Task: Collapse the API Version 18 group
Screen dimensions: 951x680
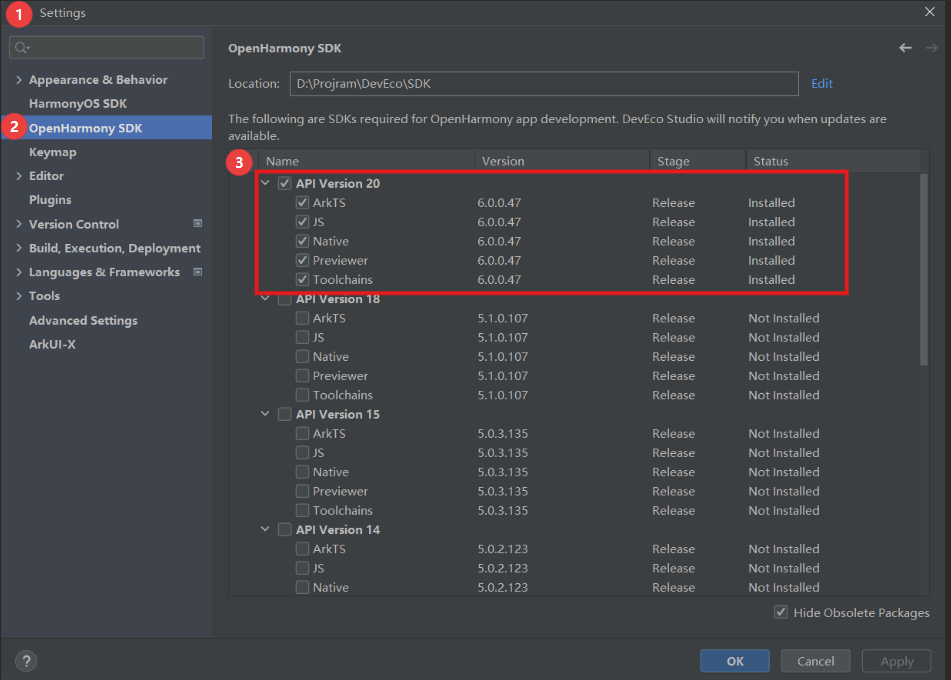Action: tap(265, 298)
